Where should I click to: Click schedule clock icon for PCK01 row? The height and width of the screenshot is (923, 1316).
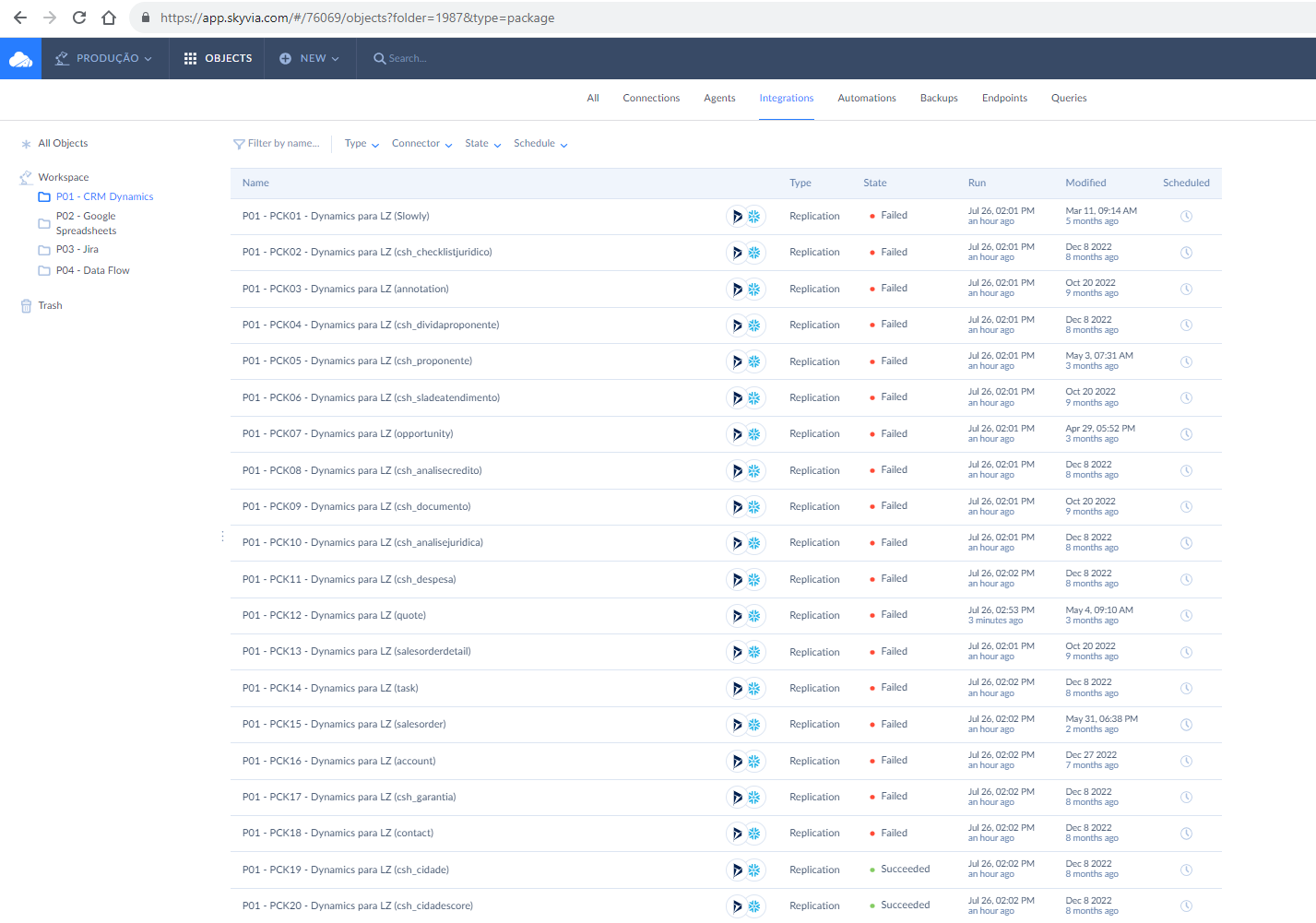tap(1186, 217)
